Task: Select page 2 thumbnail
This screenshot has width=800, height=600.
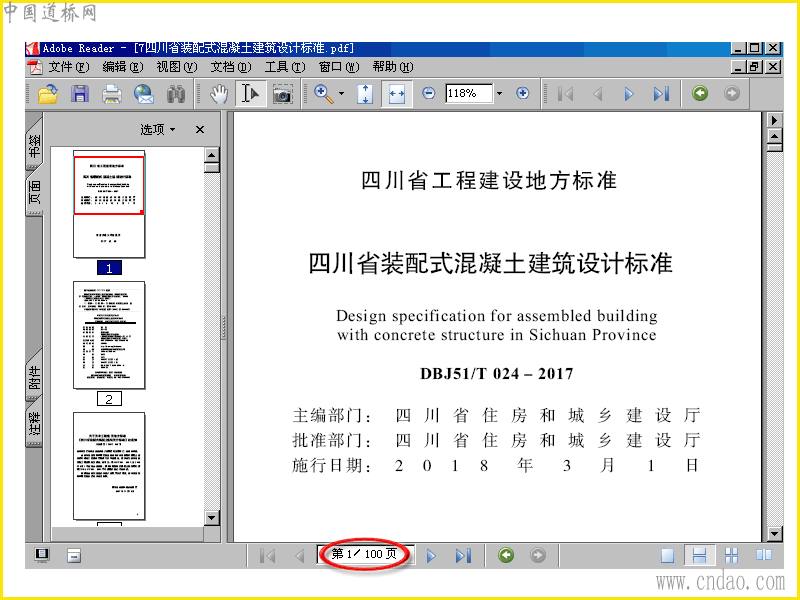Action: pyautogui.click(x=109, y=335)
